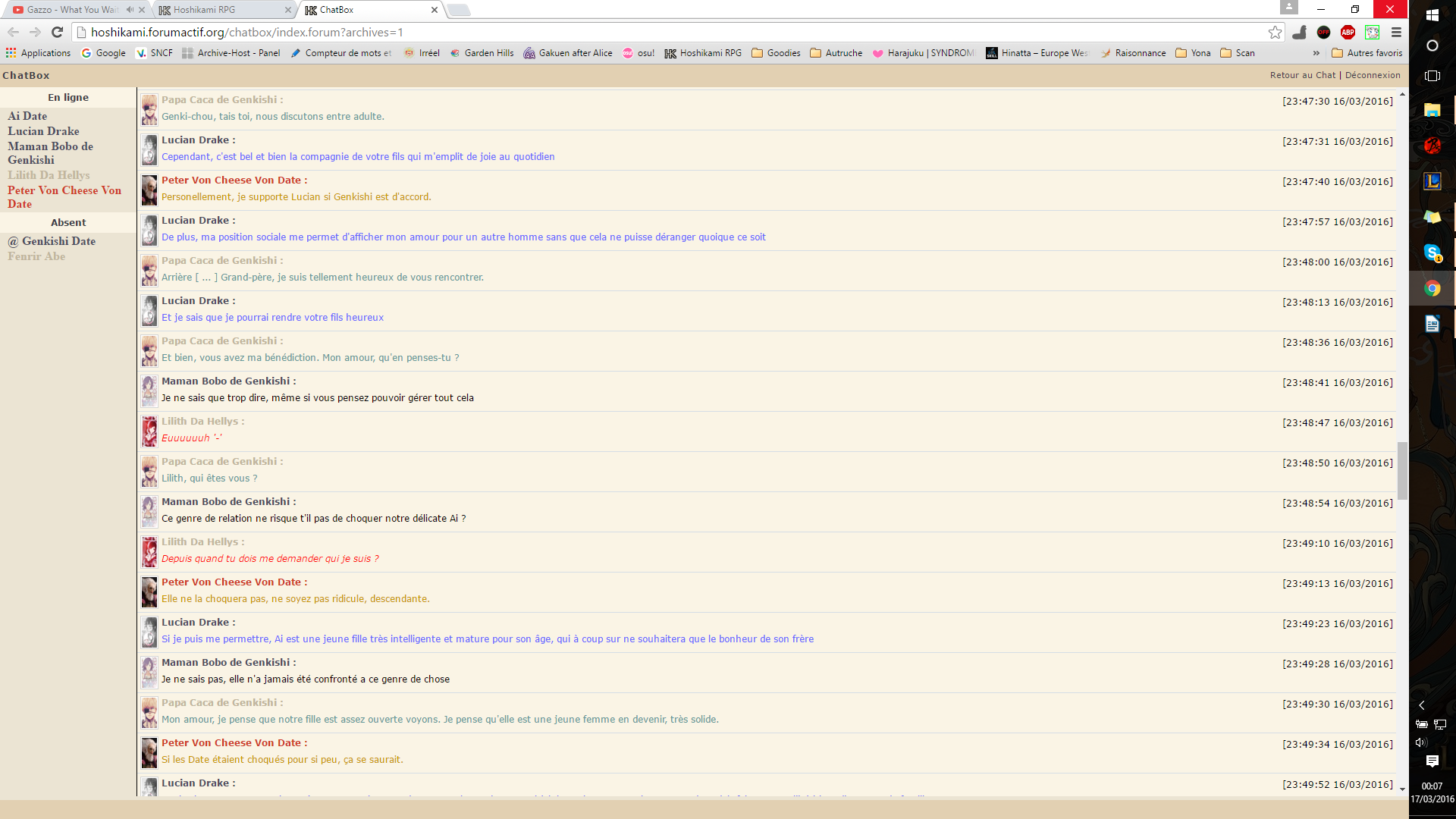Select Genkishi Date in the Absent list
This screenshot has height=819, width=1456.
[52, 241]
